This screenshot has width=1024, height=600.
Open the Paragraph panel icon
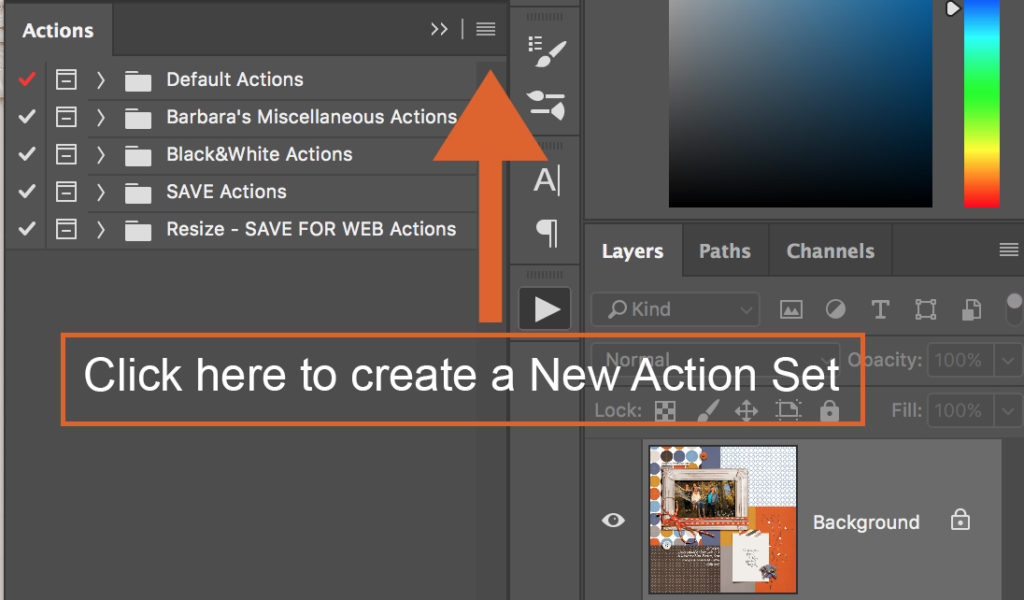[543, 232]
